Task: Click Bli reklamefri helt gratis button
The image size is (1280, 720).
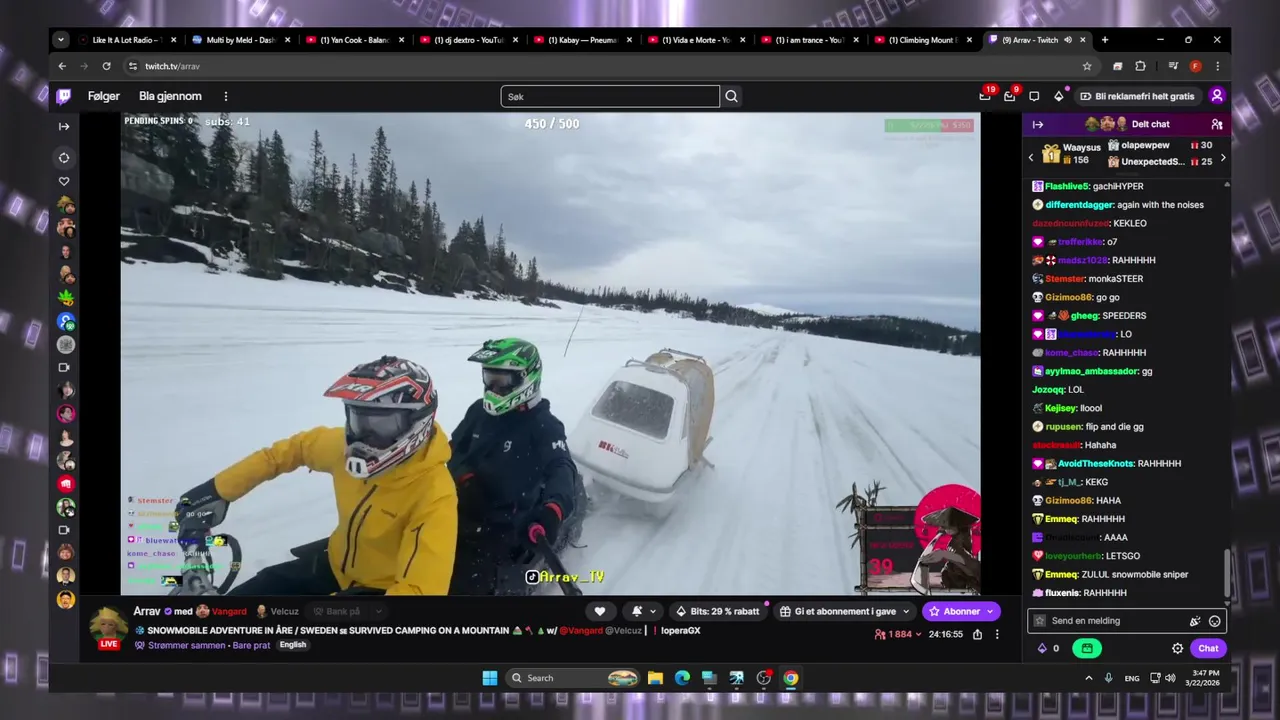Action: (x=1138, y=96)
